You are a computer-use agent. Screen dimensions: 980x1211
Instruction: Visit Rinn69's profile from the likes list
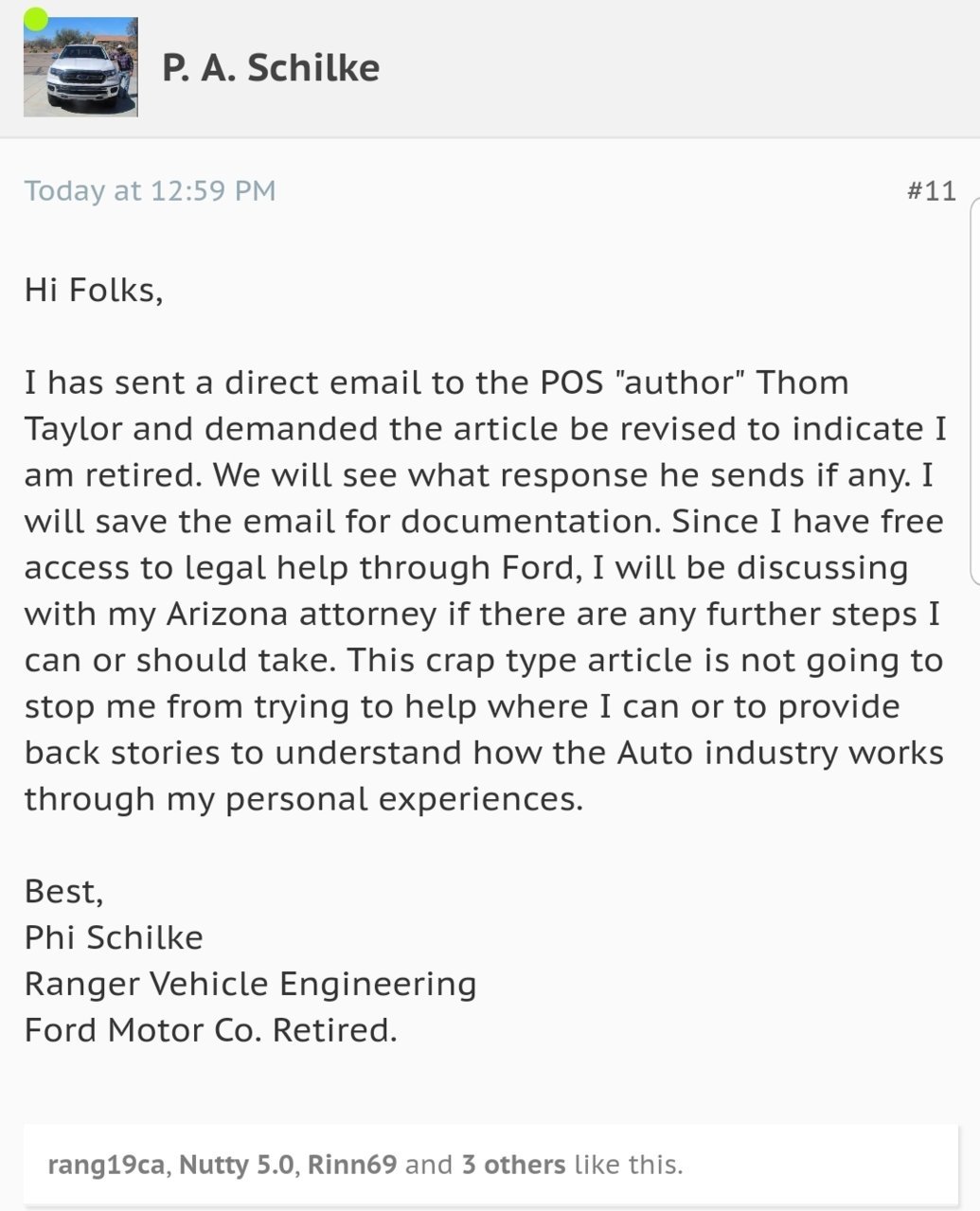pos(352,1164)
